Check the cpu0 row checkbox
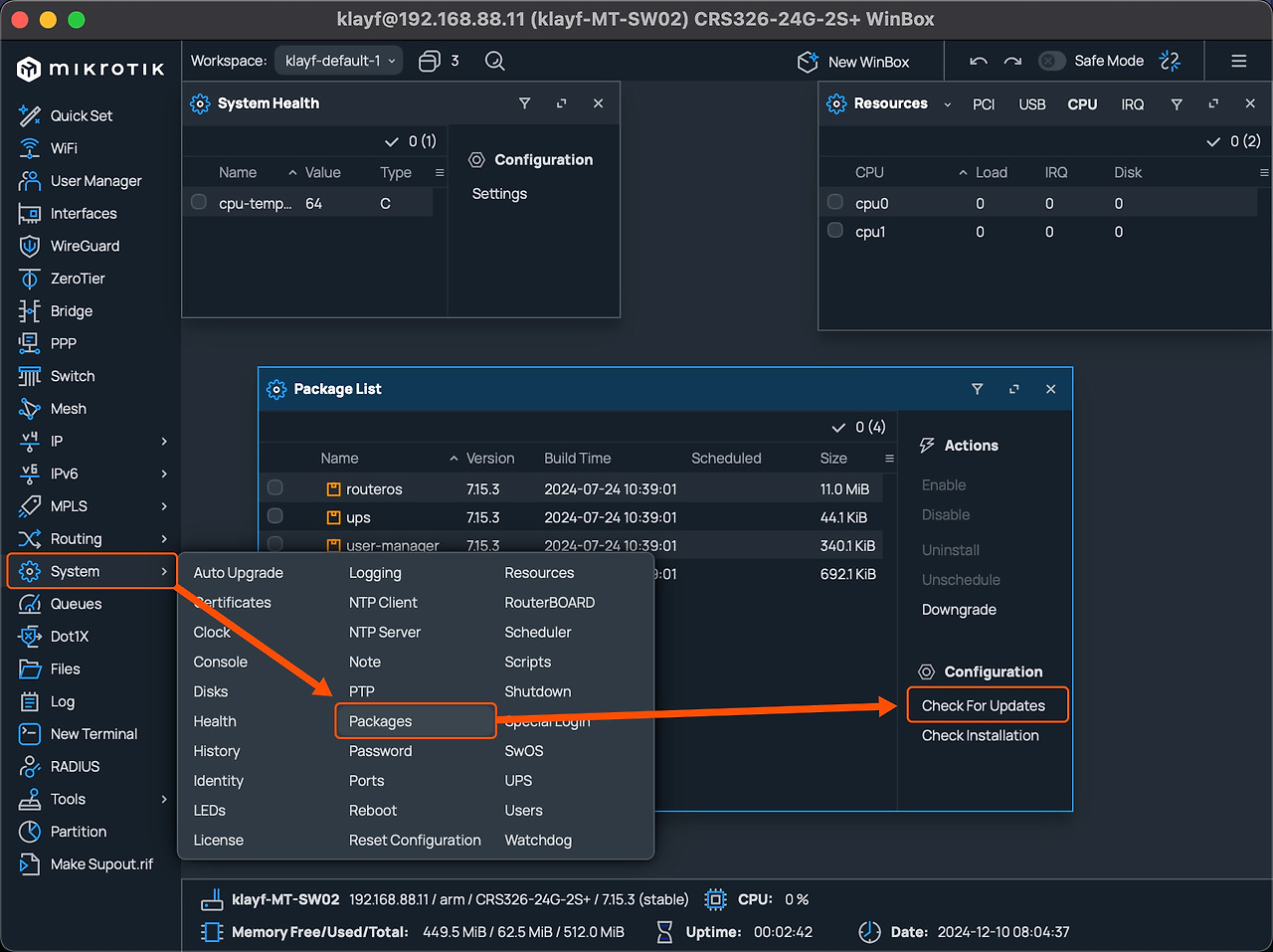Viewport: 1273px width, 952px height. click(835, 202)
